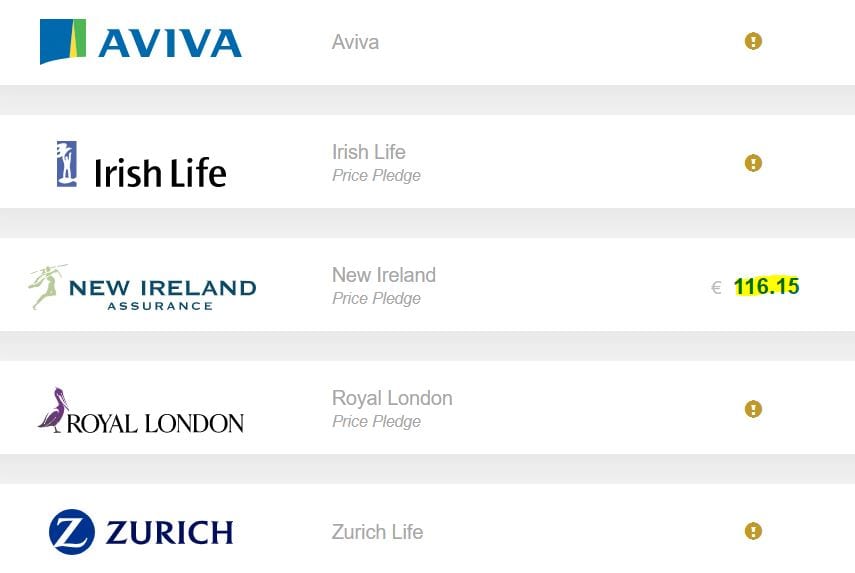The image size is (855, 573).
Task: Click the warning icon beside Irish Life
Action: (x=754, y=163)
